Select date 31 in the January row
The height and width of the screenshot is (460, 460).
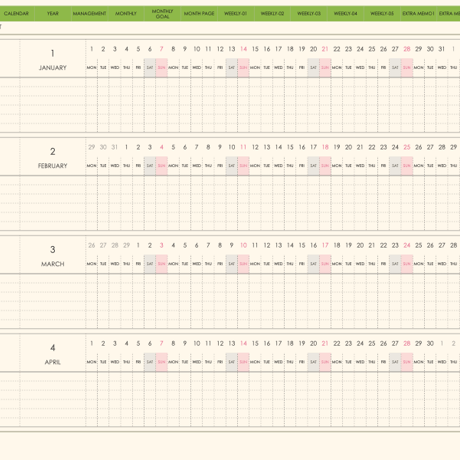(x=442, y=49)
